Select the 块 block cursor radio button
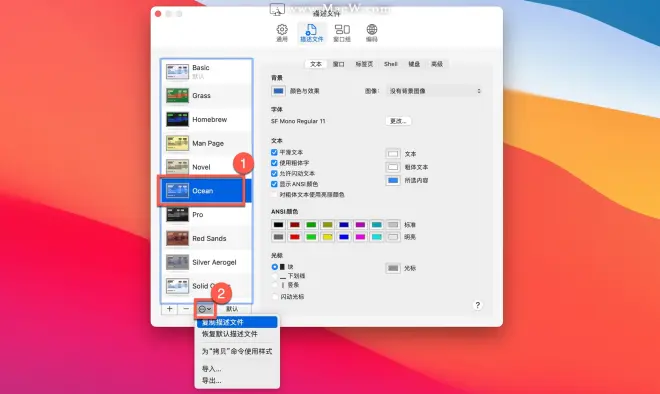This screenshot has height=394, width=660. coord(274,267)
